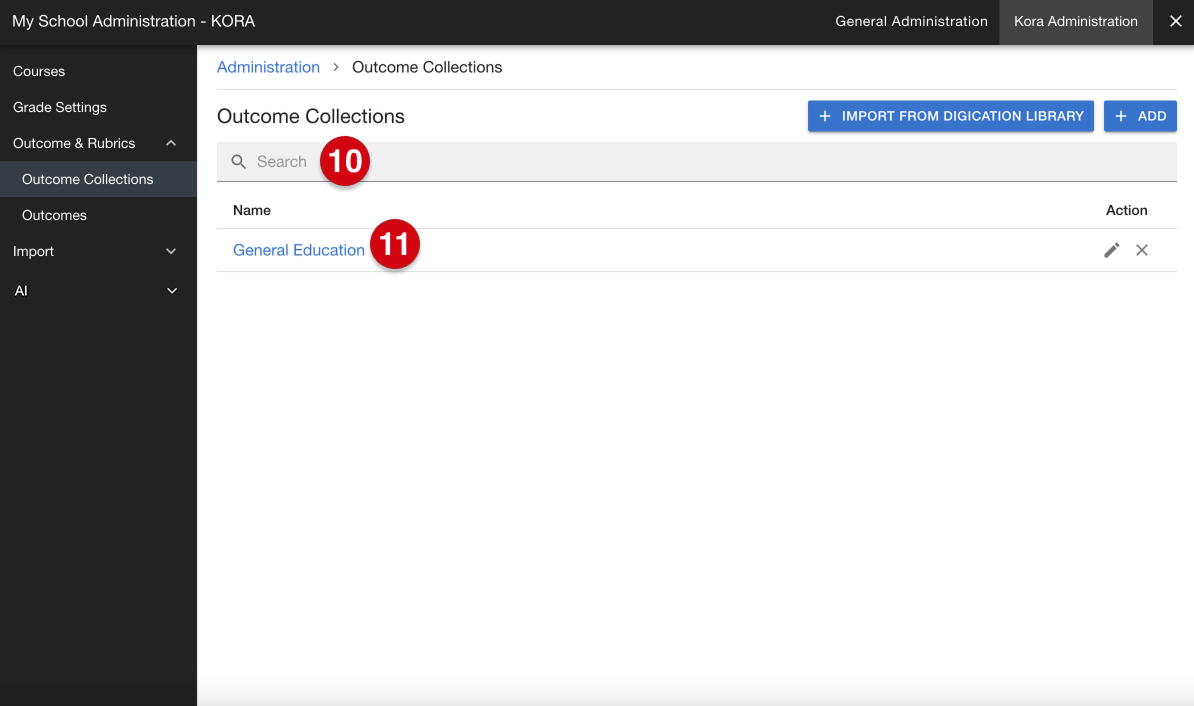This screenshot has height=706, width=1194.
Task: Click Import From Digication Library button
Action: coord(950,116)
